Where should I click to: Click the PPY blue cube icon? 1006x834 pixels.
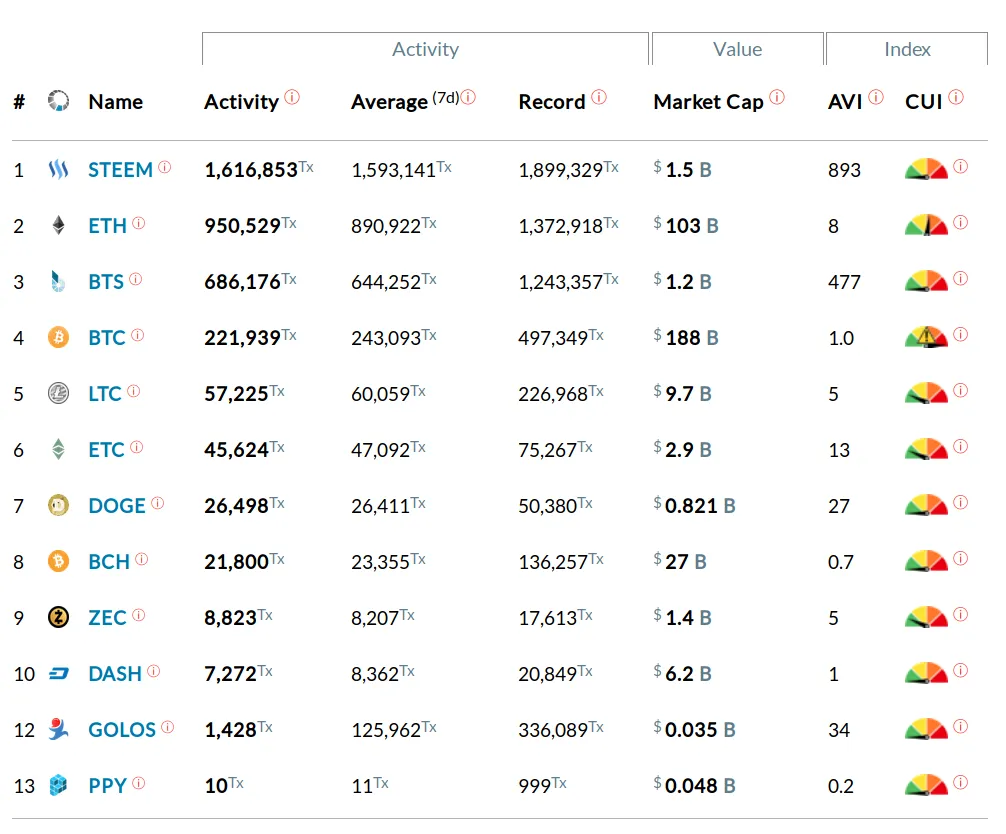pos(58,785)
